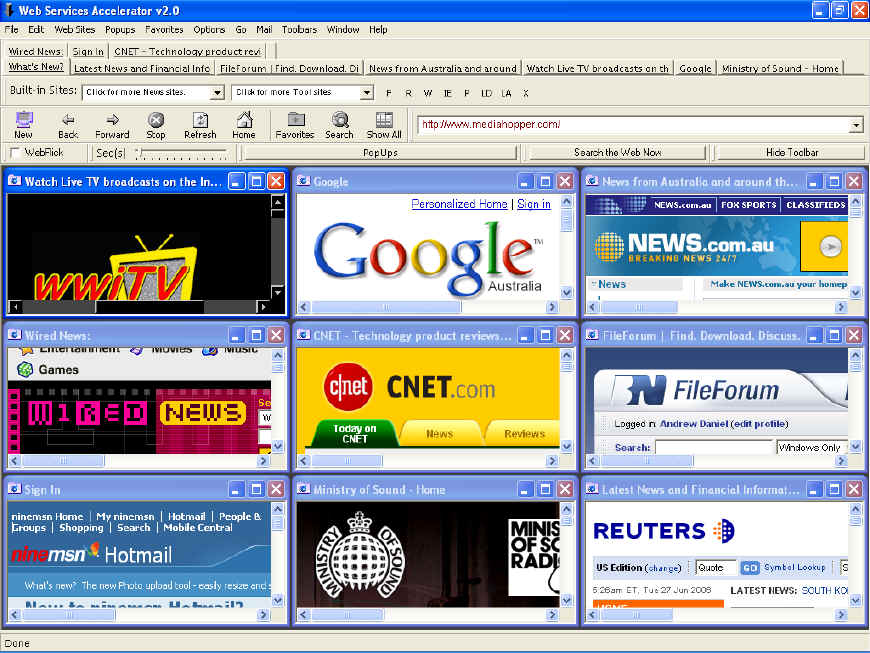The height and width of the screenshot is (653, 870).
Task: Open the Hotmail link in the ninemsn navigation
Action: (x=186, y=516)
